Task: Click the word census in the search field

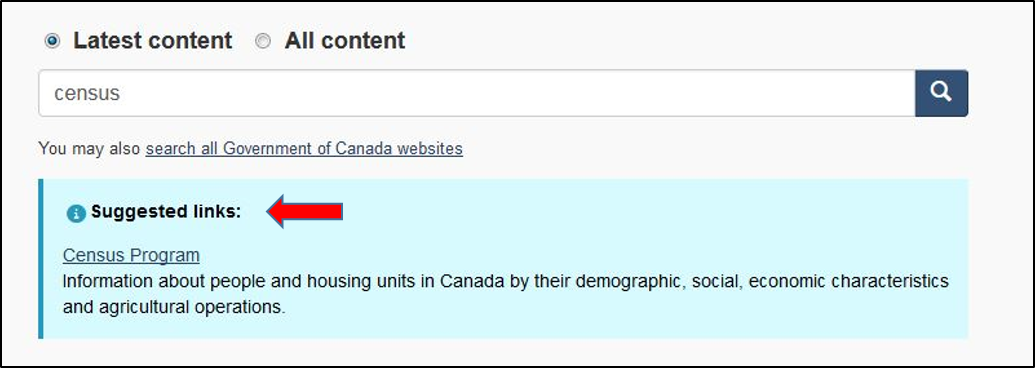Action: (x=87, y=94)
